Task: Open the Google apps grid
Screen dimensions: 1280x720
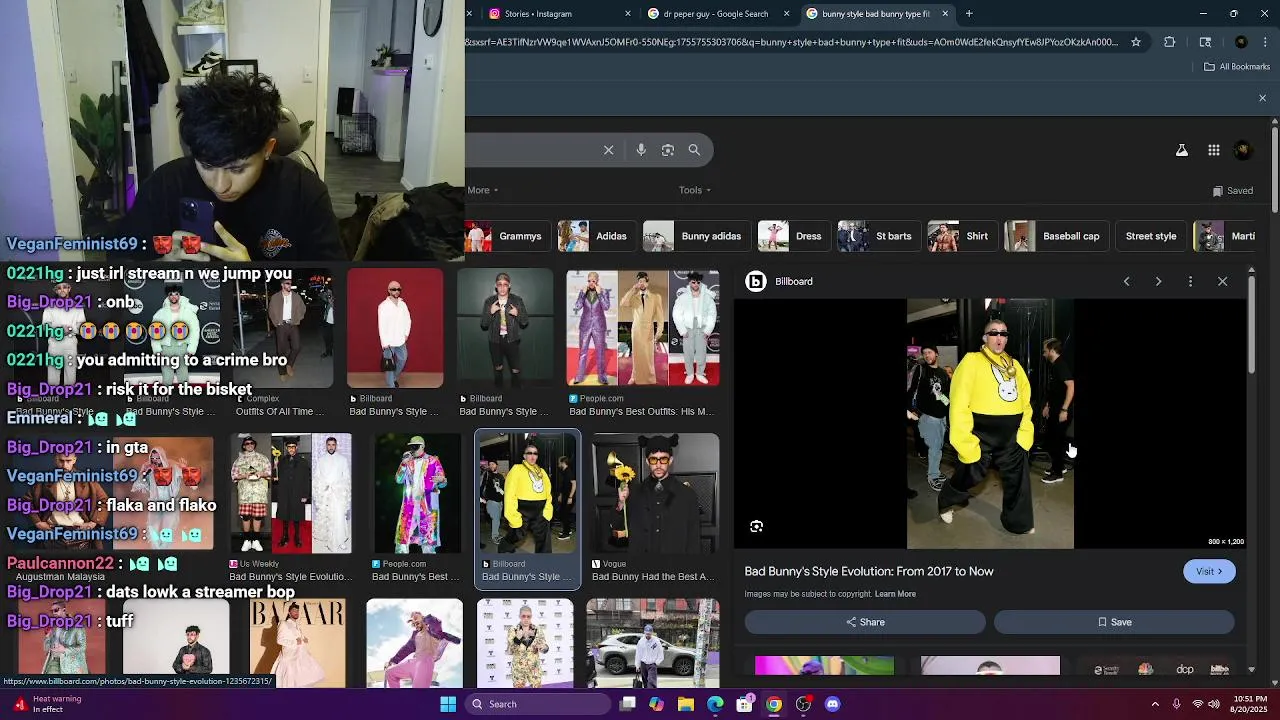Action: click(x=1213, y=150)
